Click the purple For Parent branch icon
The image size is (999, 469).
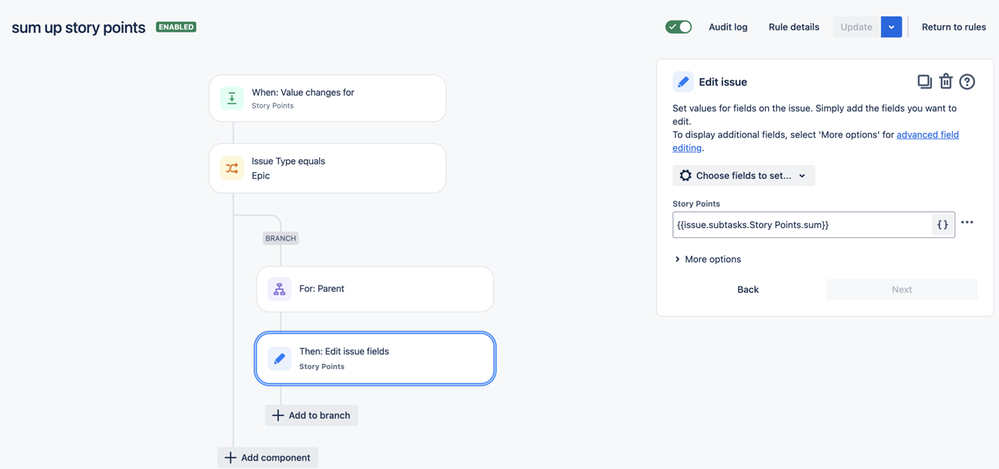279,289
